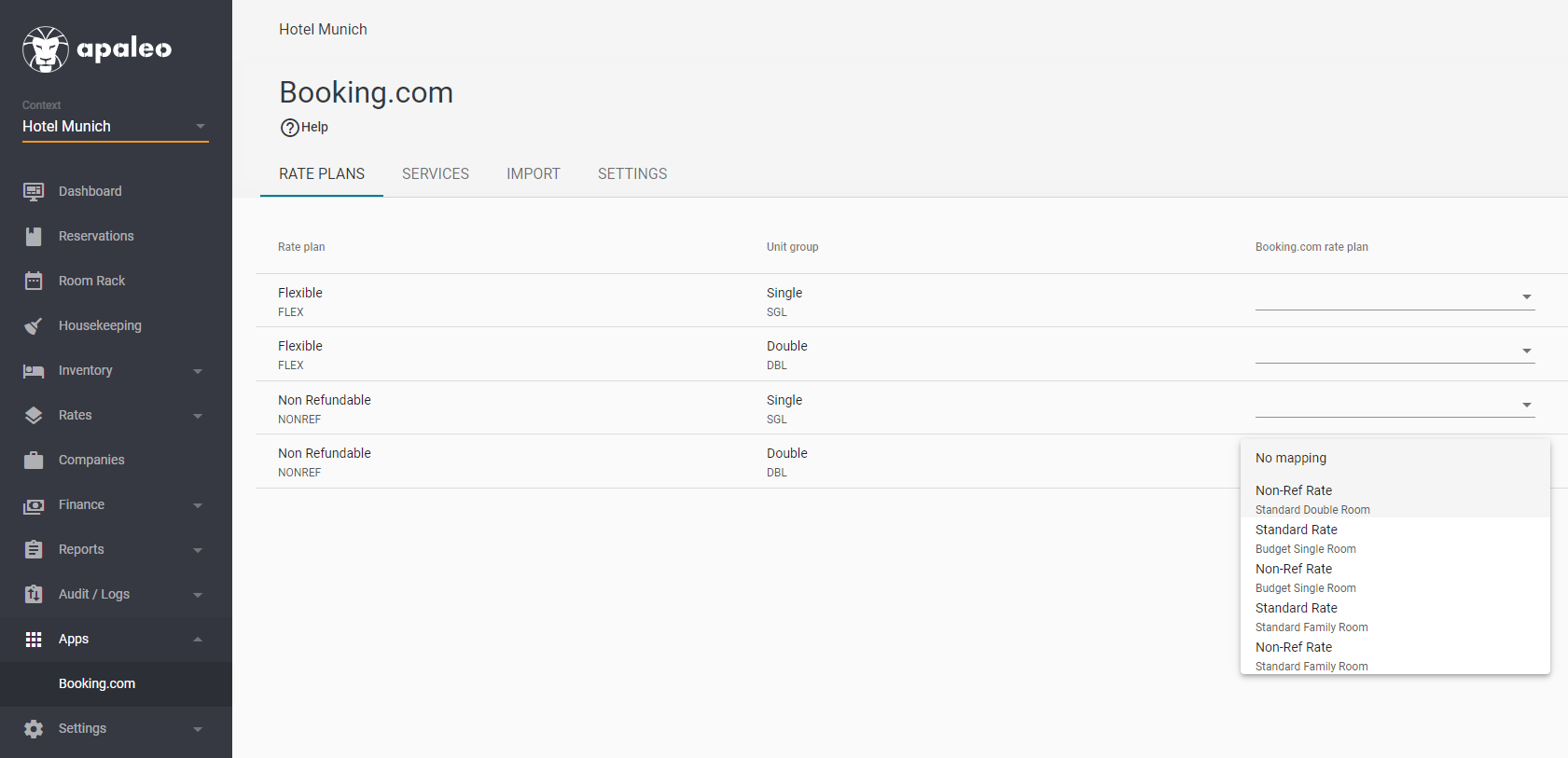Select Booking.com under Apps
This screenshot has width=1568, height=758.
click(97, 683)
